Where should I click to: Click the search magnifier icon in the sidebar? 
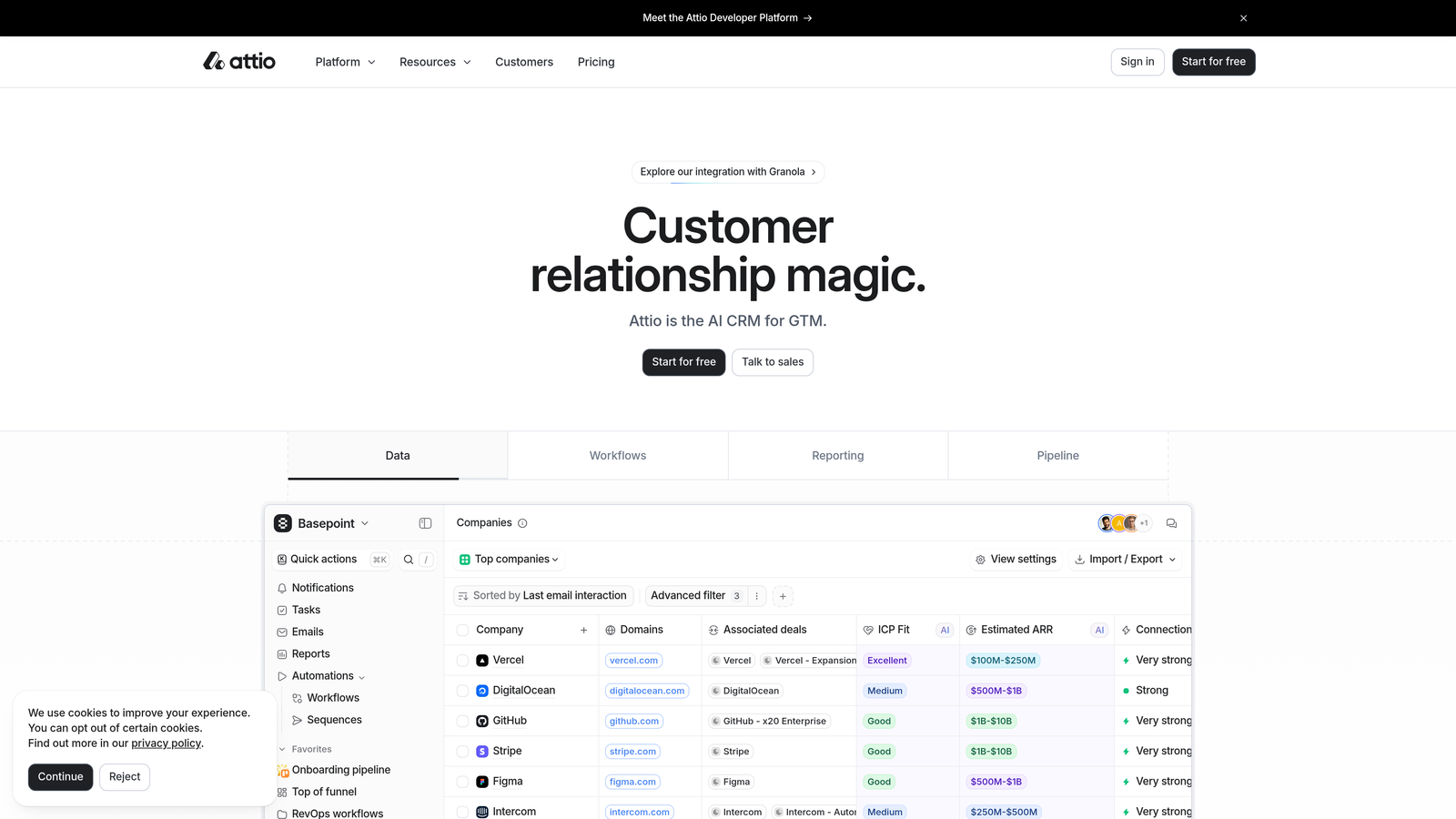408,559
